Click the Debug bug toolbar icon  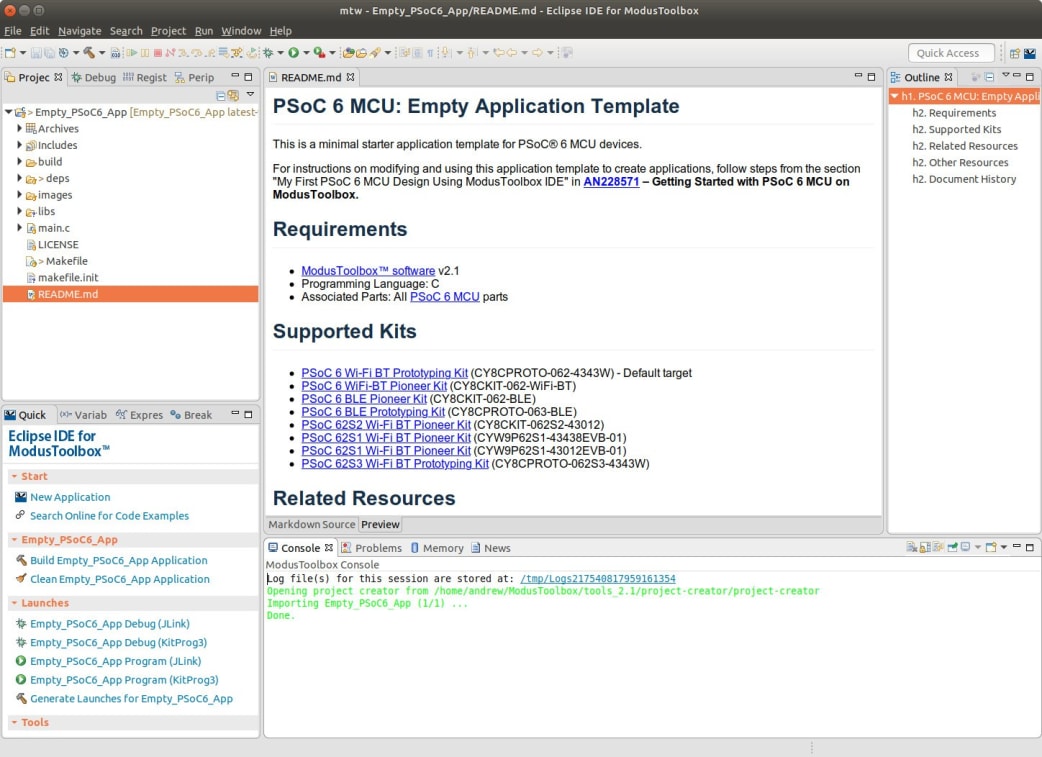point(267,53)
